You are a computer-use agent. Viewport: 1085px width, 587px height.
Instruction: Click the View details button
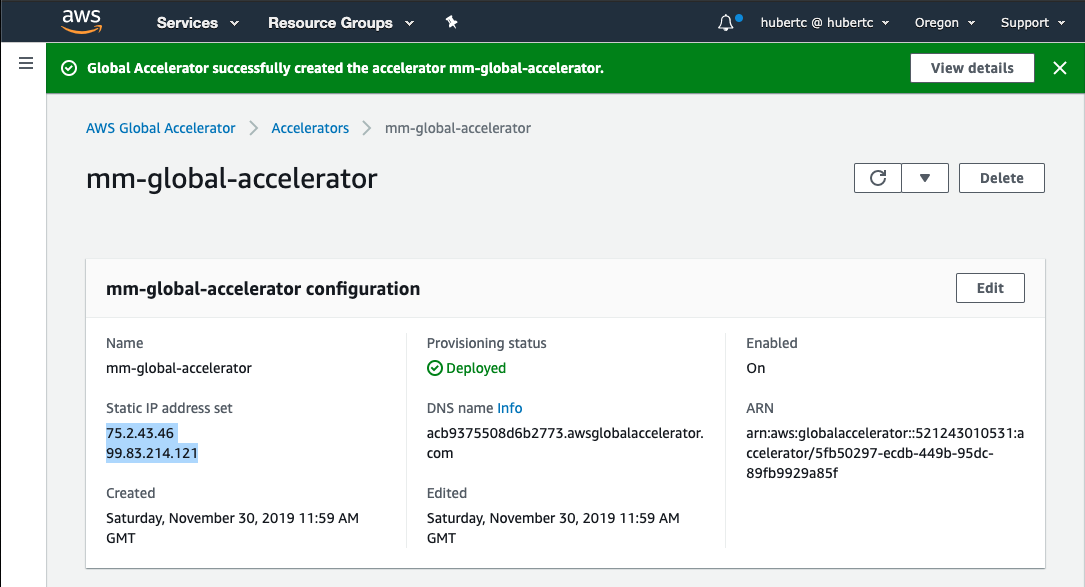[972, 68]
